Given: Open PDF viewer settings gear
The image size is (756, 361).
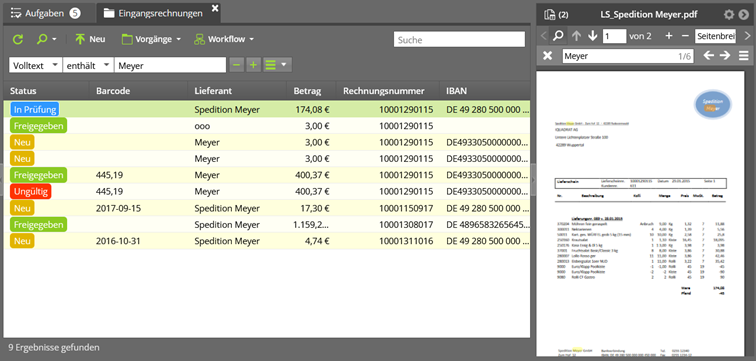Looking at the screenshot, I should tap(729, 15).
